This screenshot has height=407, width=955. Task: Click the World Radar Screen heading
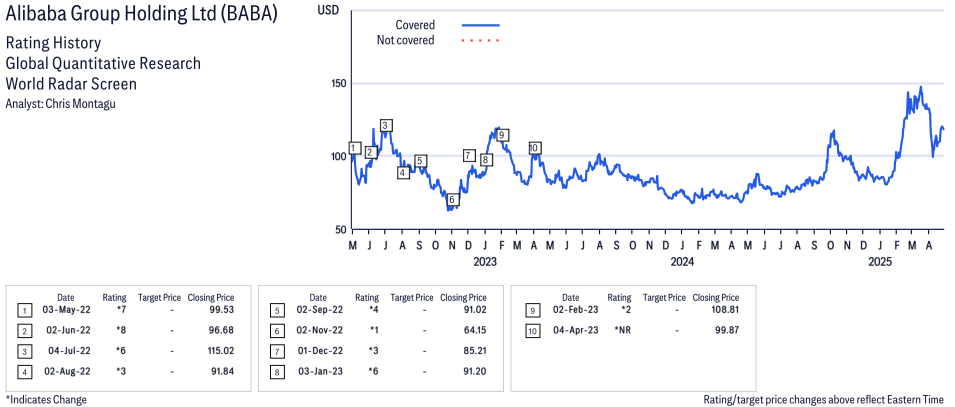[71, 84]
